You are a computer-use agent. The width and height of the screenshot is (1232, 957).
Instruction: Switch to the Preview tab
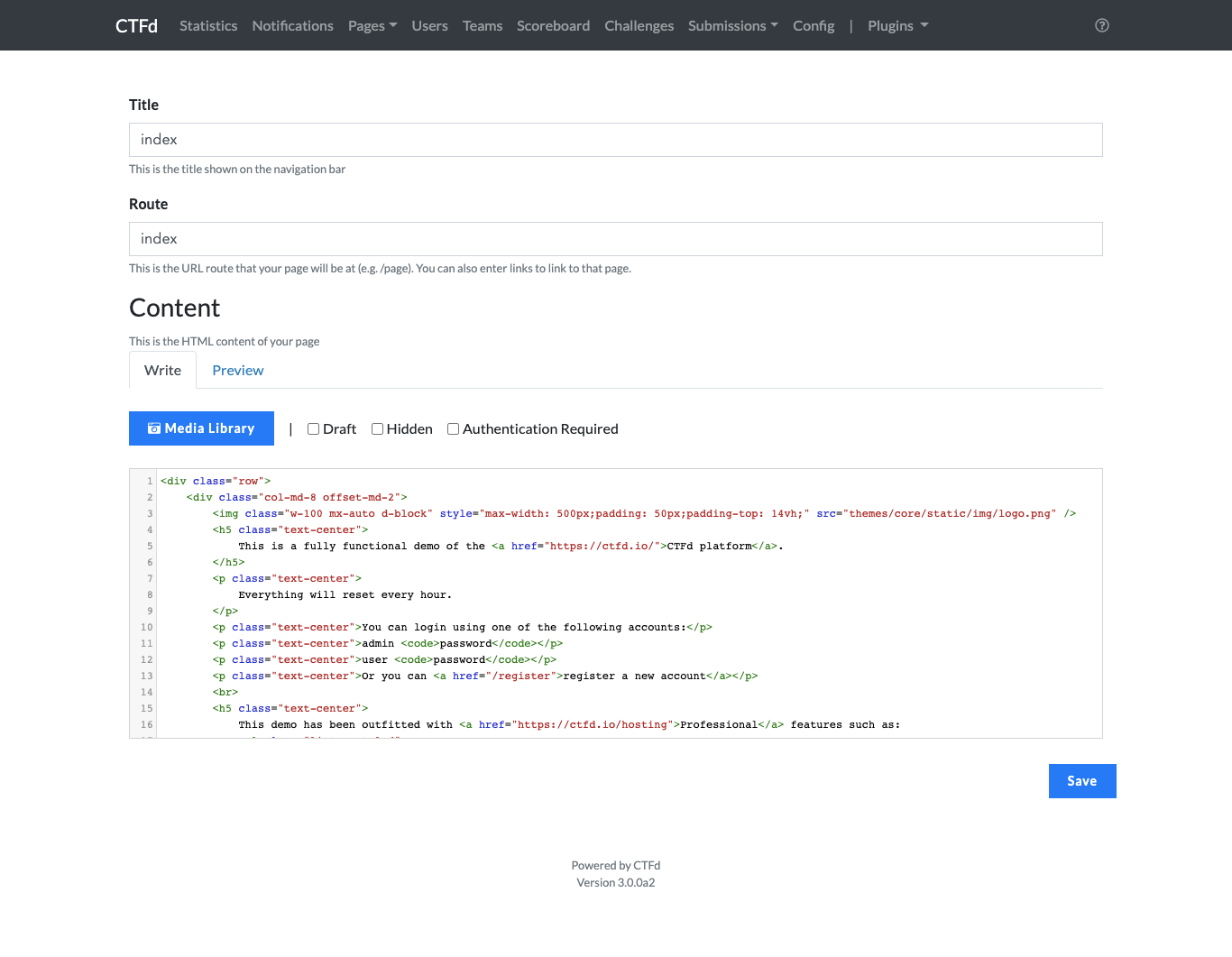[x=238, y=371]
